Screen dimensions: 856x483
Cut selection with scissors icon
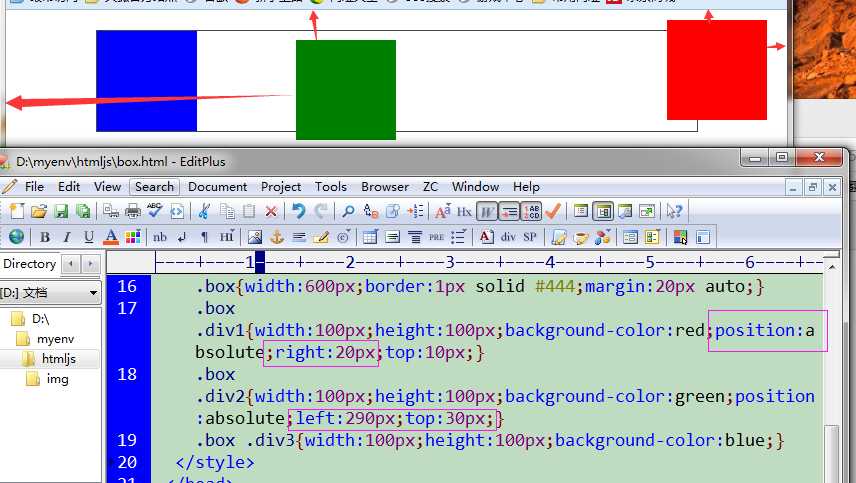[x=204, y=211]
